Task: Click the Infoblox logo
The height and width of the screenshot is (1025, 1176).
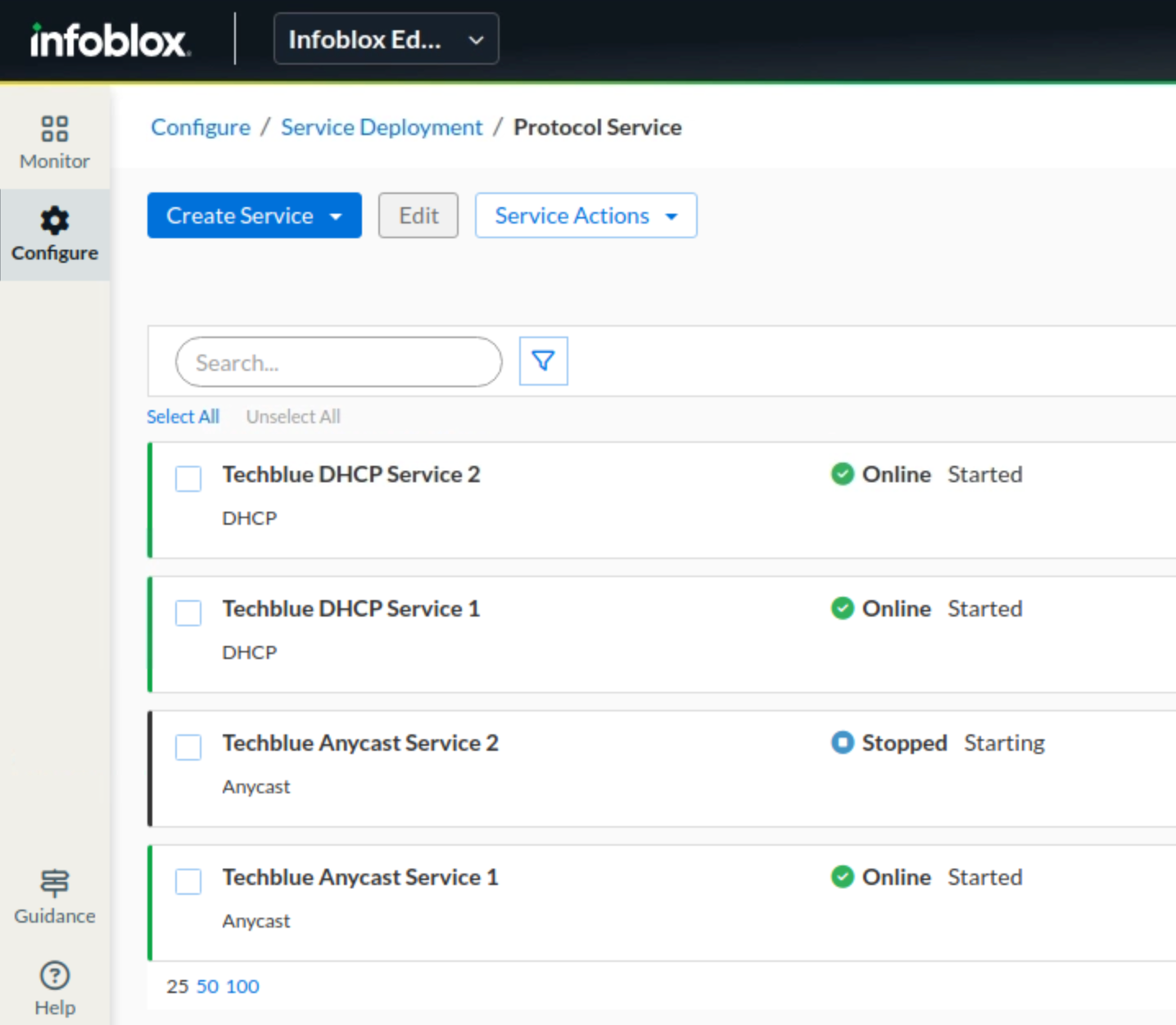Action: 110,39
